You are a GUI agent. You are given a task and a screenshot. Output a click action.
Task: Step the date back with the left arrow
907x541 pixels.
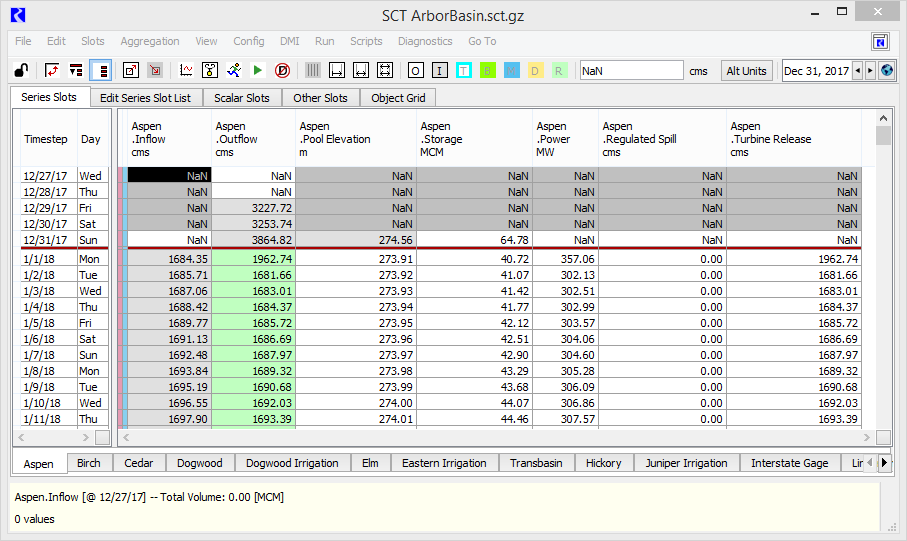click(x=857, y=71)
